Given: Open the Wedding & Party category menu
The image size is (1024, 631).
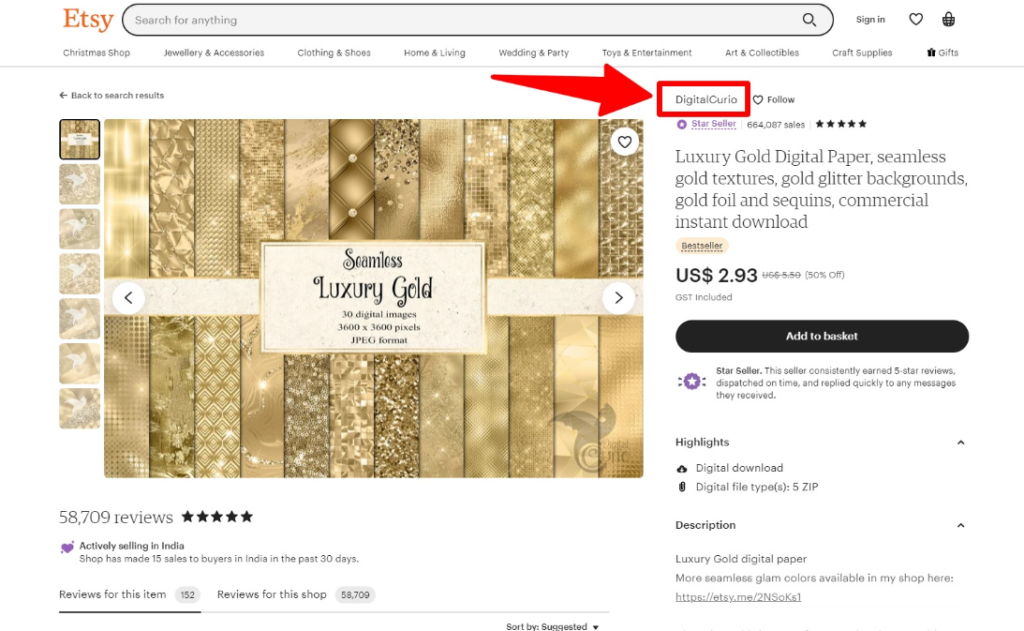Looking at the screenshot, I should point(534,52).
